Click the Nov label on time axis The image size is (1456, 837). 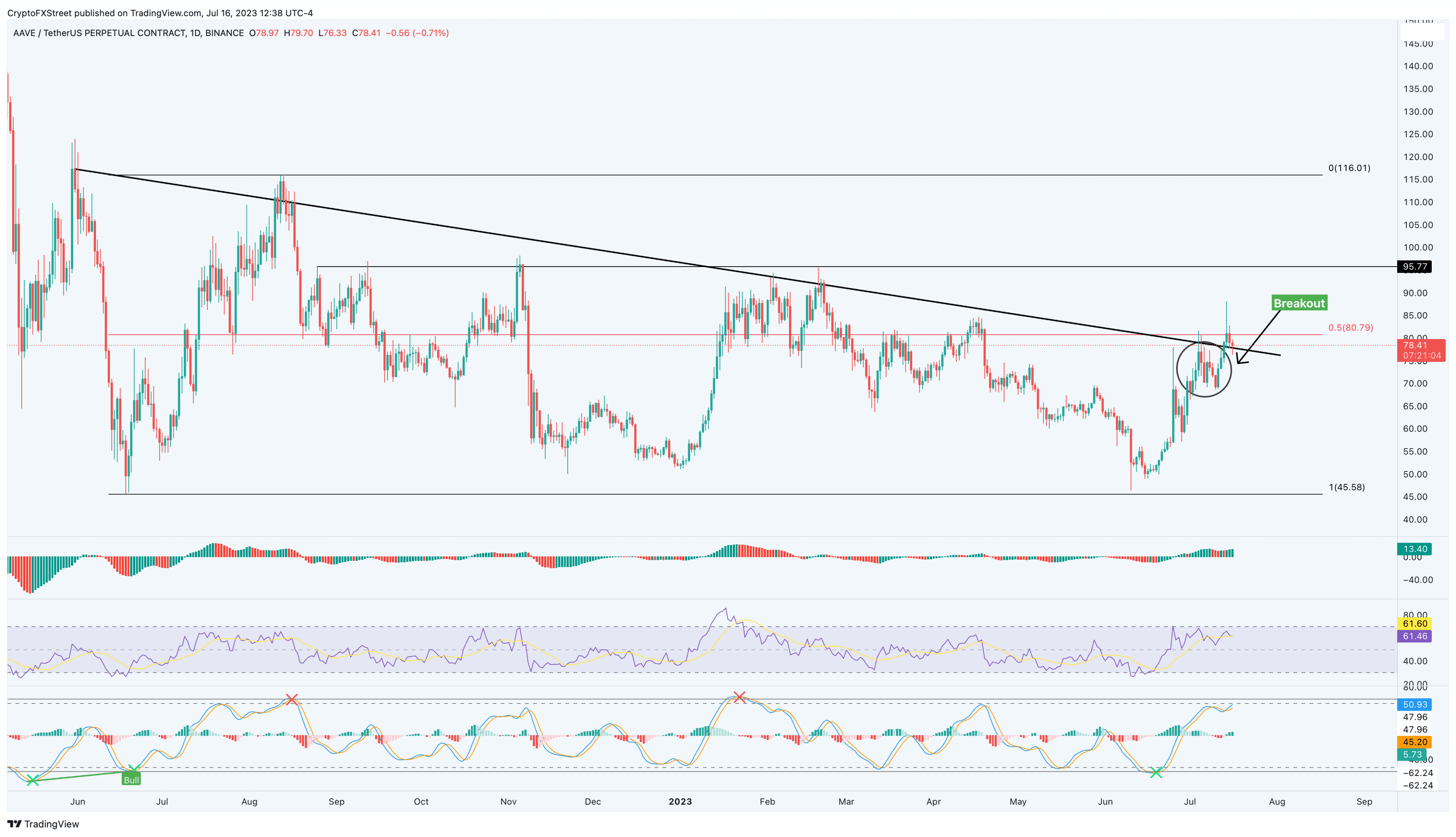click(508, 801)
